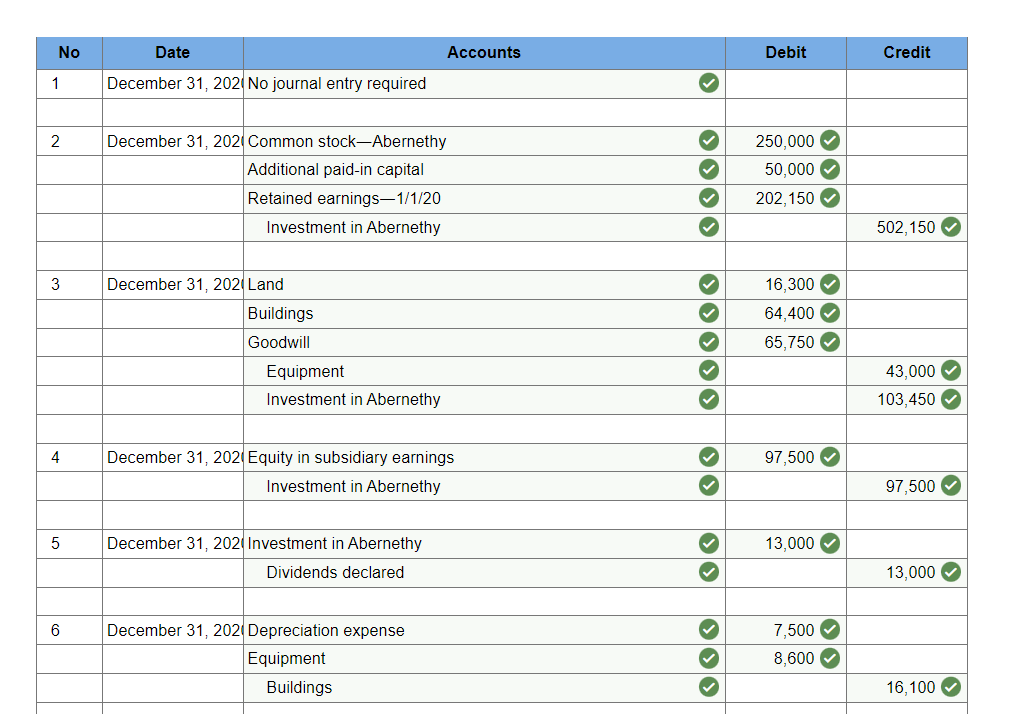The width and height of the screenshot is (1019, 718).
Task: Click checkmark beside No journal entry required
Action: (x=708, y=83)
